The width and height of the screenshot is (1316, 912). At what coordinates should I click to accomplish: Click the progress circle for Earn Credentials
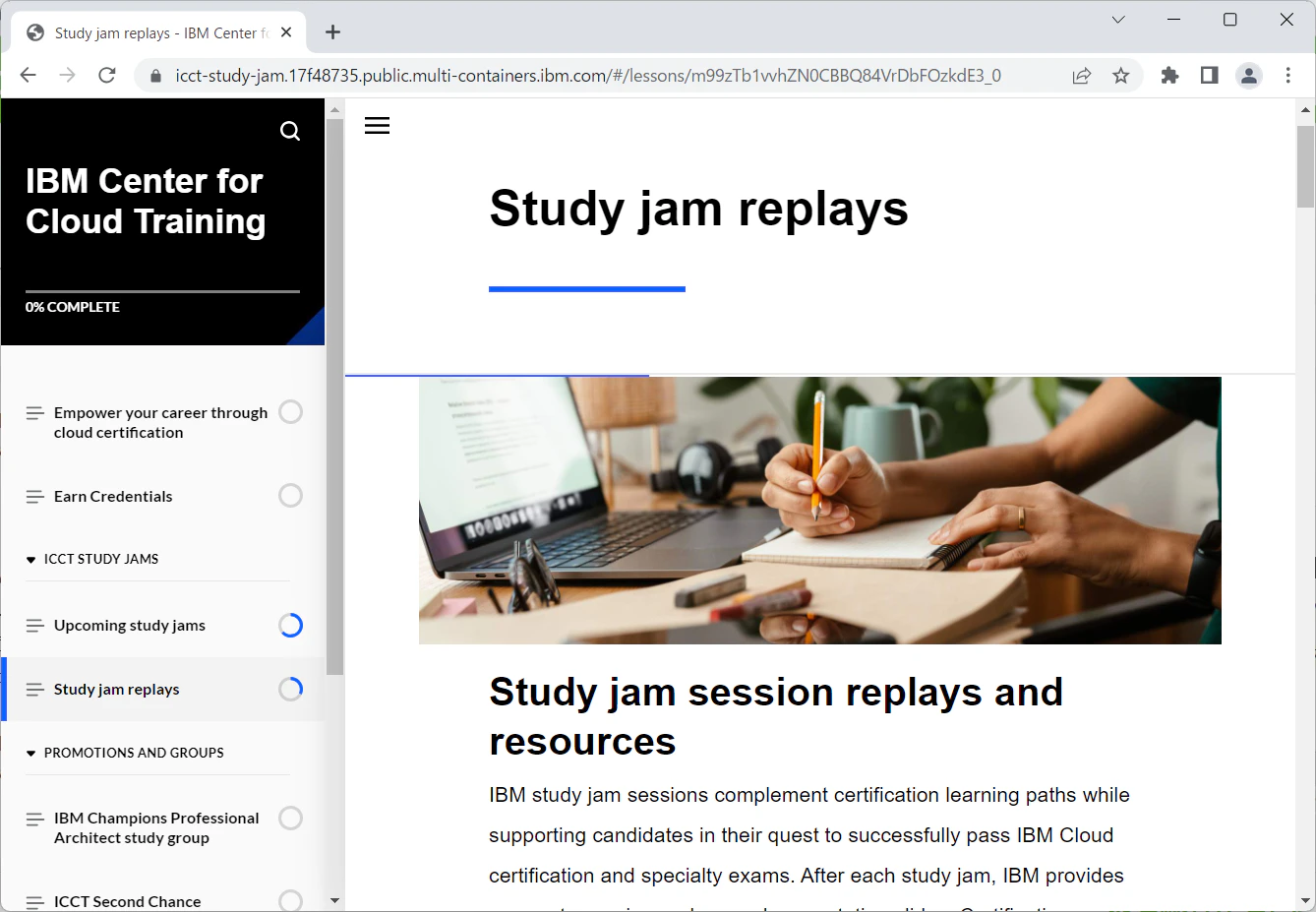click(x=290, y=496)
